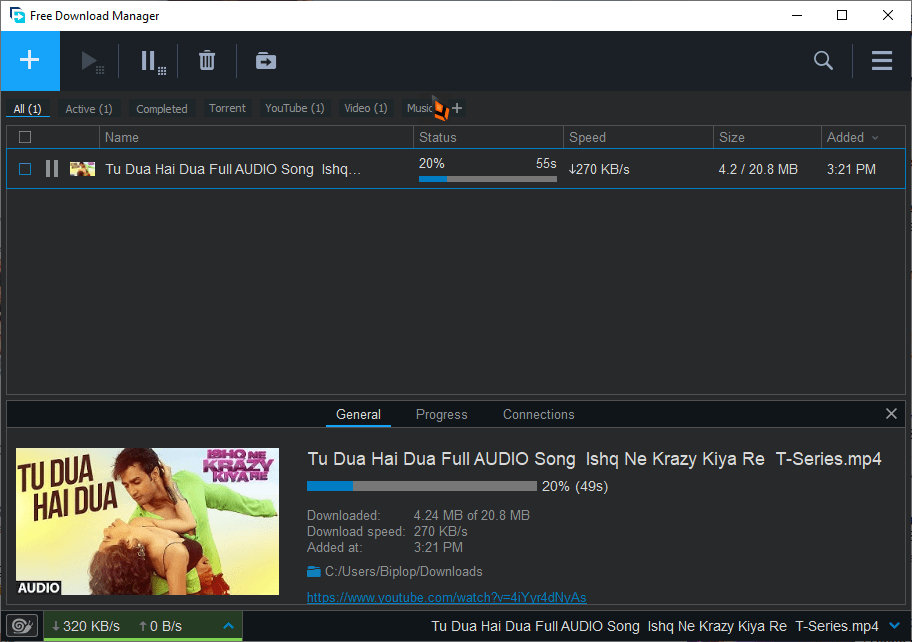Screen dimensions: 912x642
Task: Click the 0 B/s upload speed indicator
Action: [x=161, y=626]
